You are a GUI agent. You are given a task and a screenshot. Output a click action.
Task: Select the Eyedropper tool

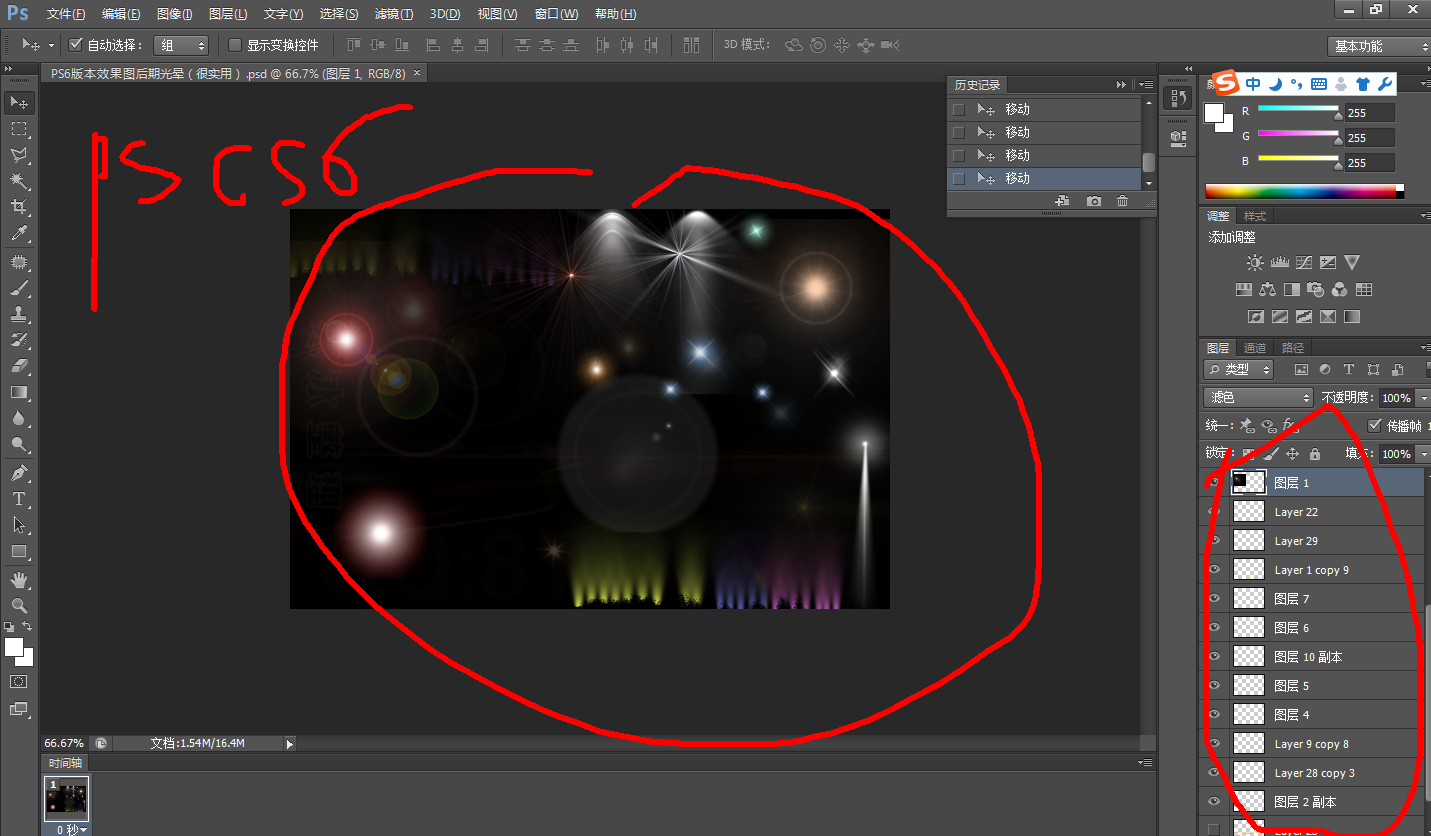click(19, 234)
